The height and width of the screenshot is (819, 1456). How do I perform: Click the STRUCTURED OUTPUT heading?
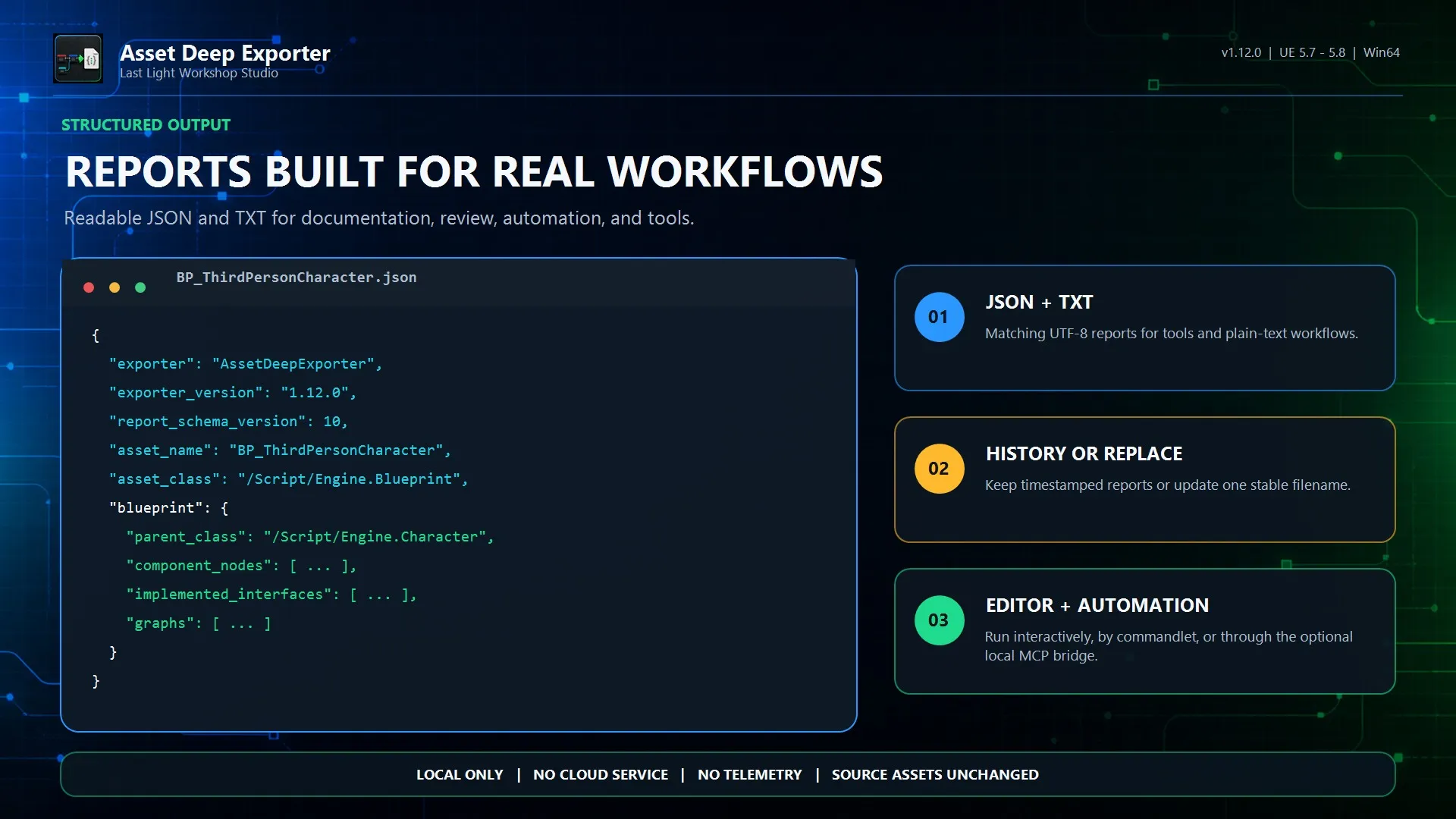pos(146,125)
